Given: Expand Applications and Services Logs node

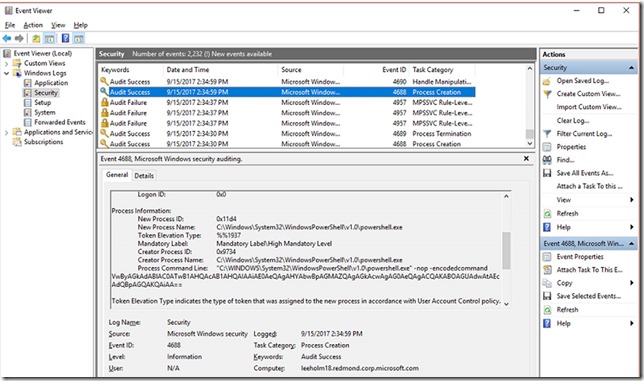Looking at the screenshot, I should pos(7,133).
